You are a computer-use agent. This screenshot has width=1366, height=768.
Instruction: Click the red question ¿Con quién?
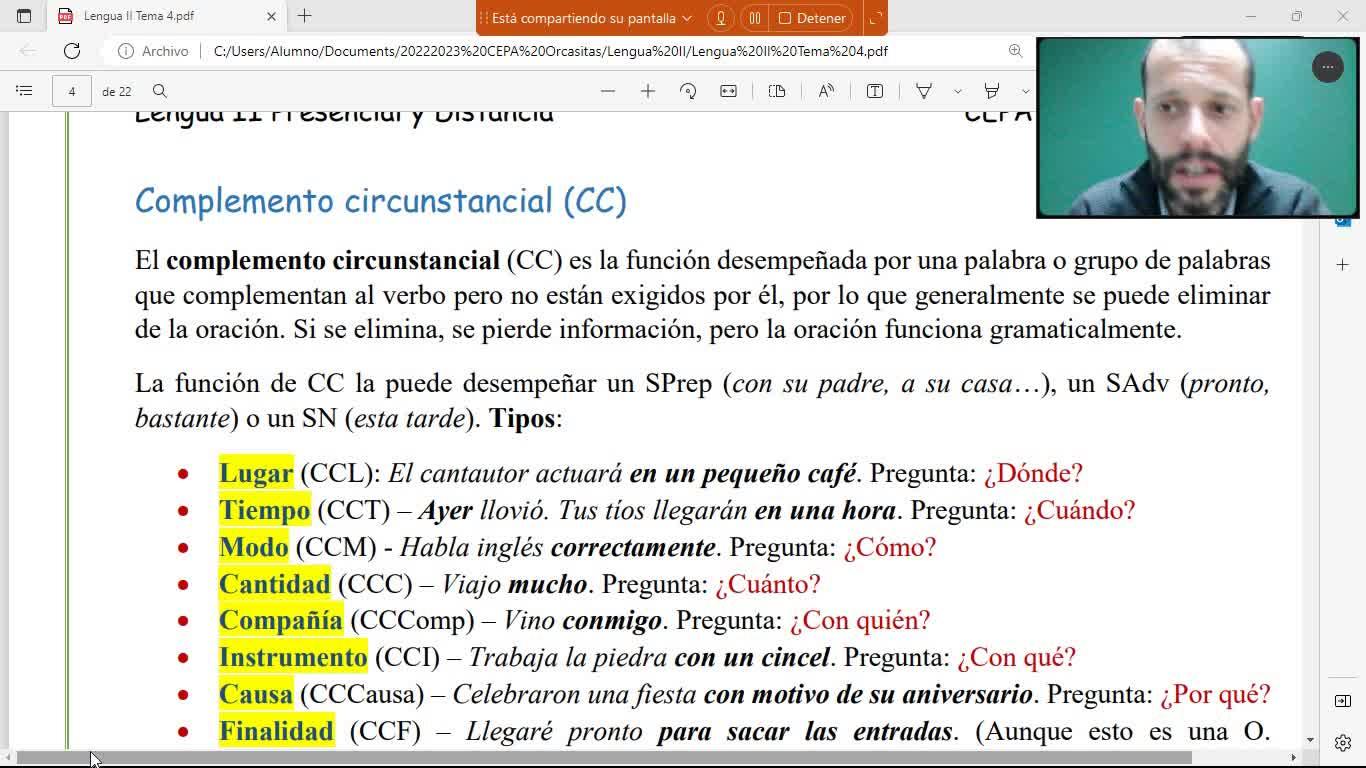click(860, 621)
